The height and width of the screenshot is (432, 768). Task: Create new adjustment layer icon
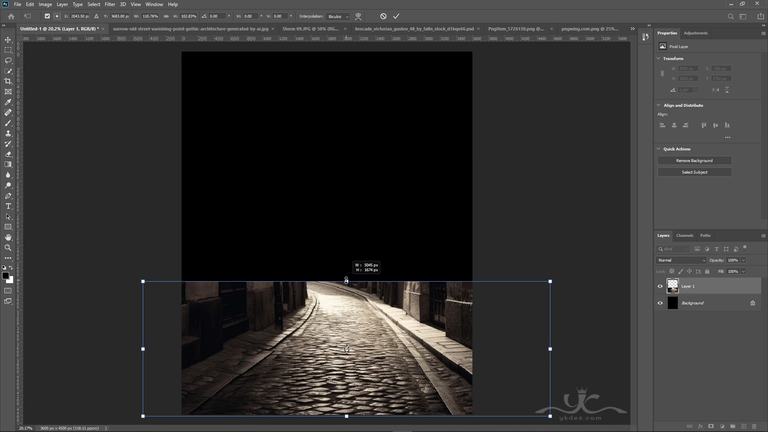(721, 426)
